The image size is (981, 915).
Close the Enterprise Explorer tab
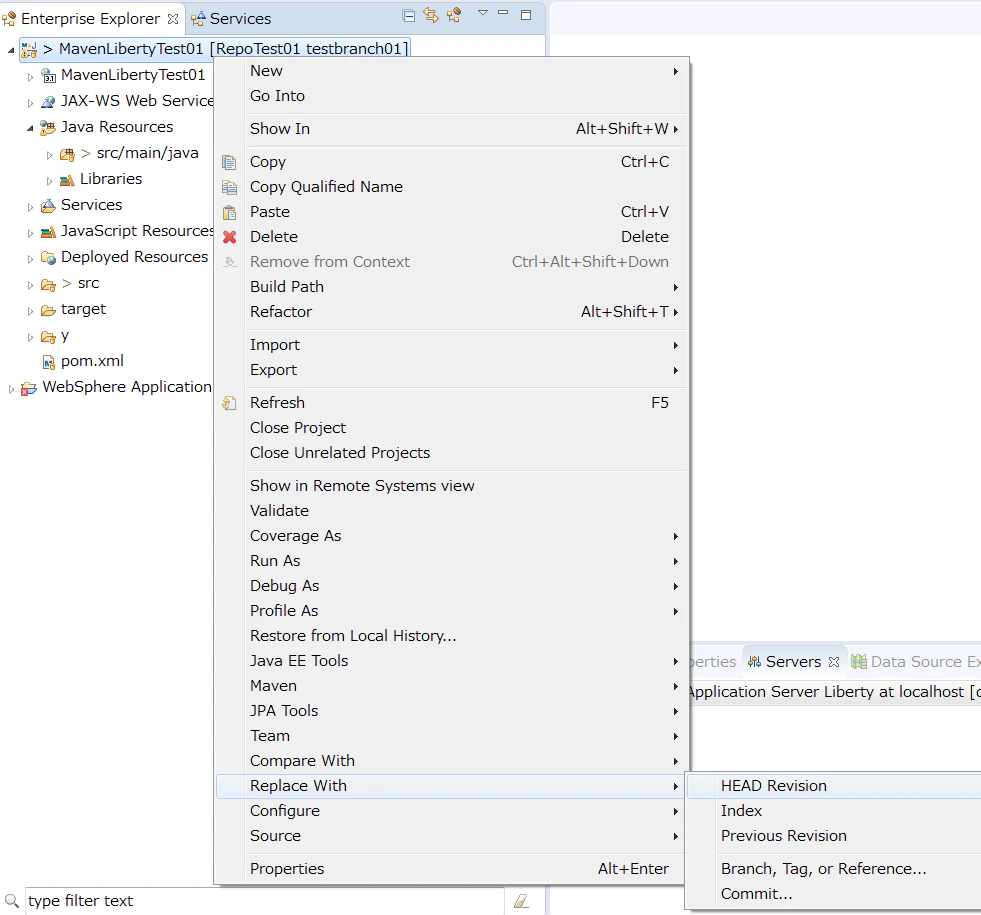pos(173,19)
